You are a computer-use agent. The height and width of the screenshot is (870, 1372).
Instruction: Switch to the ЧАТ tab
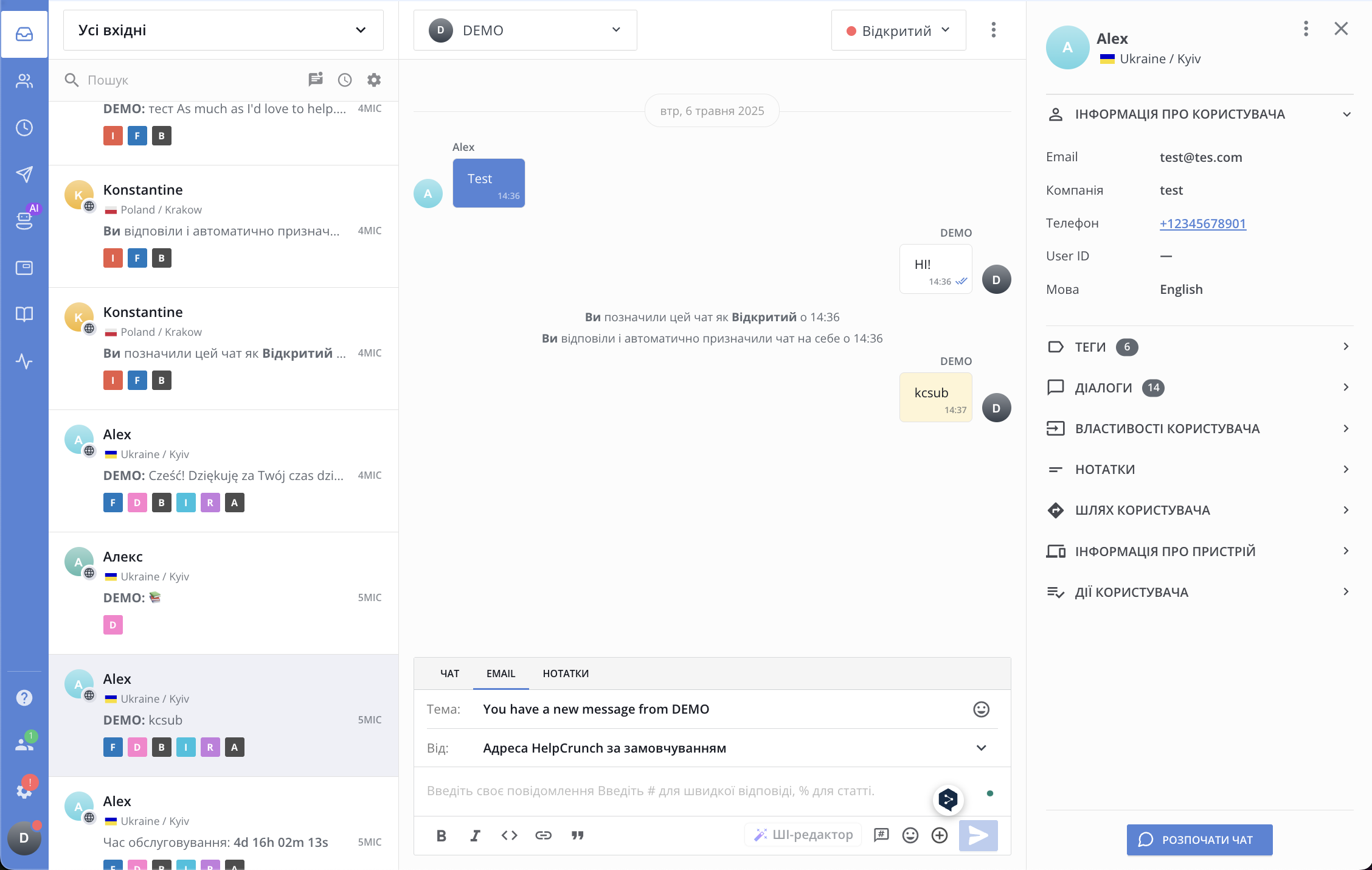click(x=449, y=673)
